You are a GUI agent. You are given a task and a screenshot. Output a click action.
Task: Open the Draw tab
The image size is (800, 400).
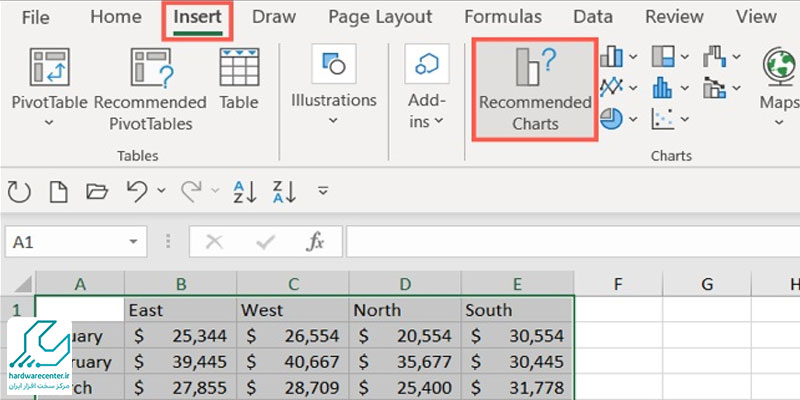click(x=274, y=17)
